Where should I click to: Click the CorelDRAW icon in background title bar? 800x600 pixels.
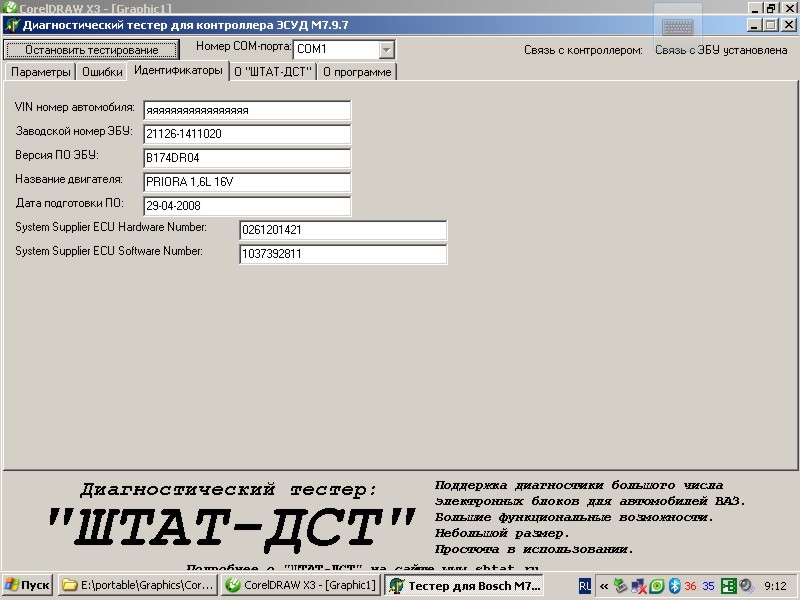(10, 7)
